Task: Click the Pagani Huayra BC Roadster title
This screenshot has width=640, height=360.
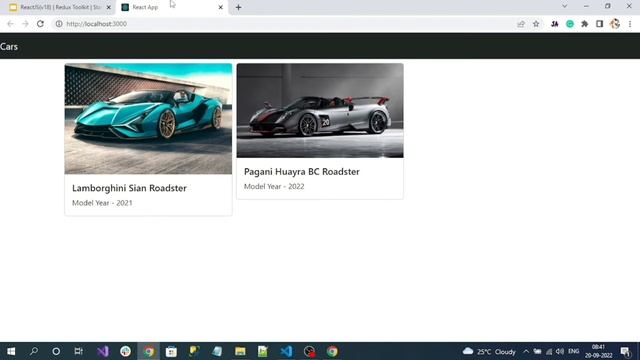Action: pos(302,172)
